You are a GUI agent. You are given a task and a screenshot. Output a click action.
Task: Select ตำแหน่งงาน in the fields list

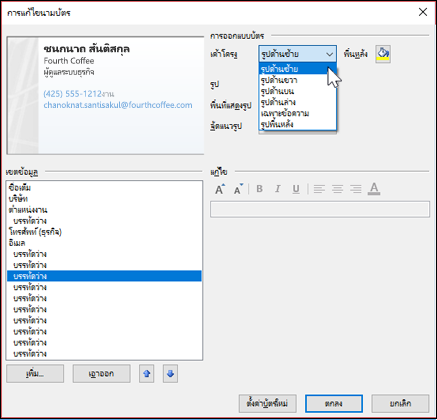click(104, 210)
